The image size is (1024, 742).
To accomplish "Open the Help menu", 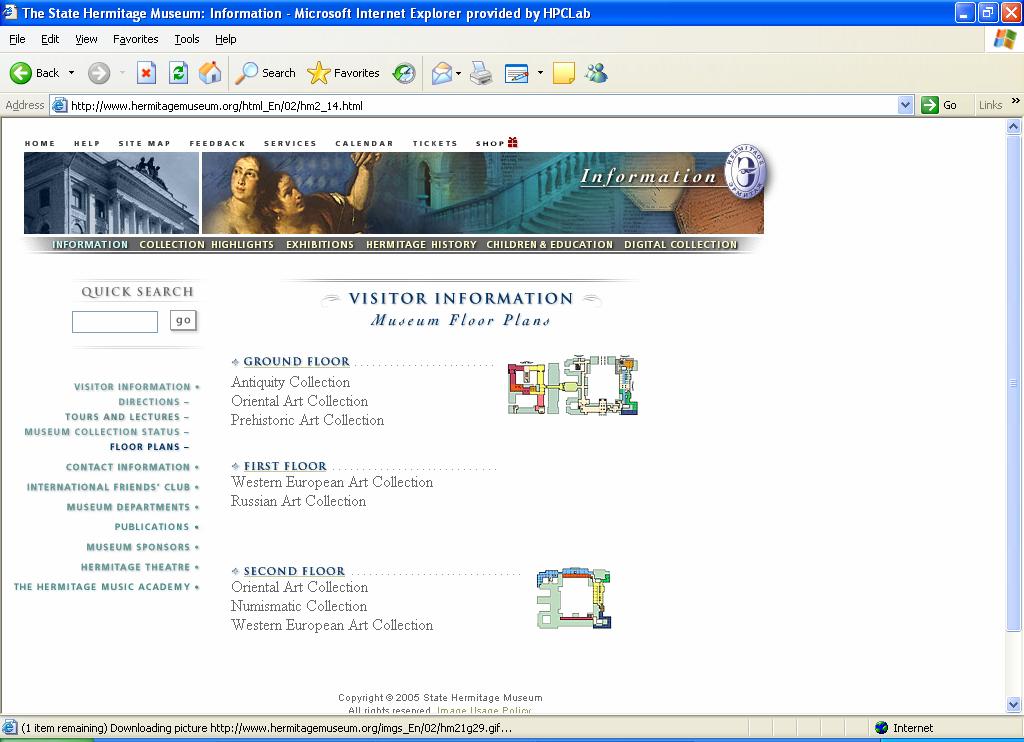I will (225, 39).
